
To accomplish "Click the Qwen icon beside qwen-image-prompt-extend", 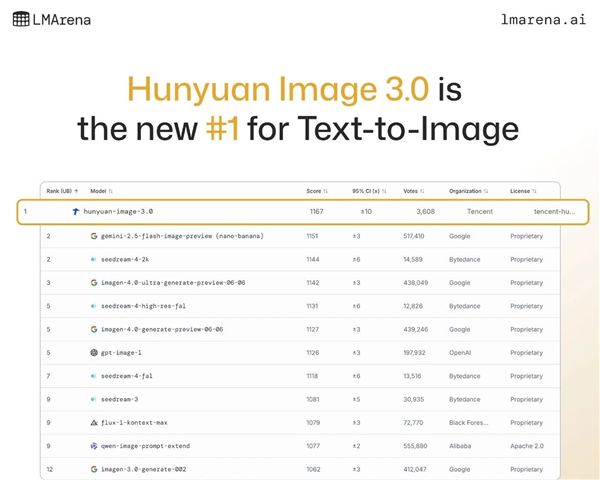I will [94, 446].
